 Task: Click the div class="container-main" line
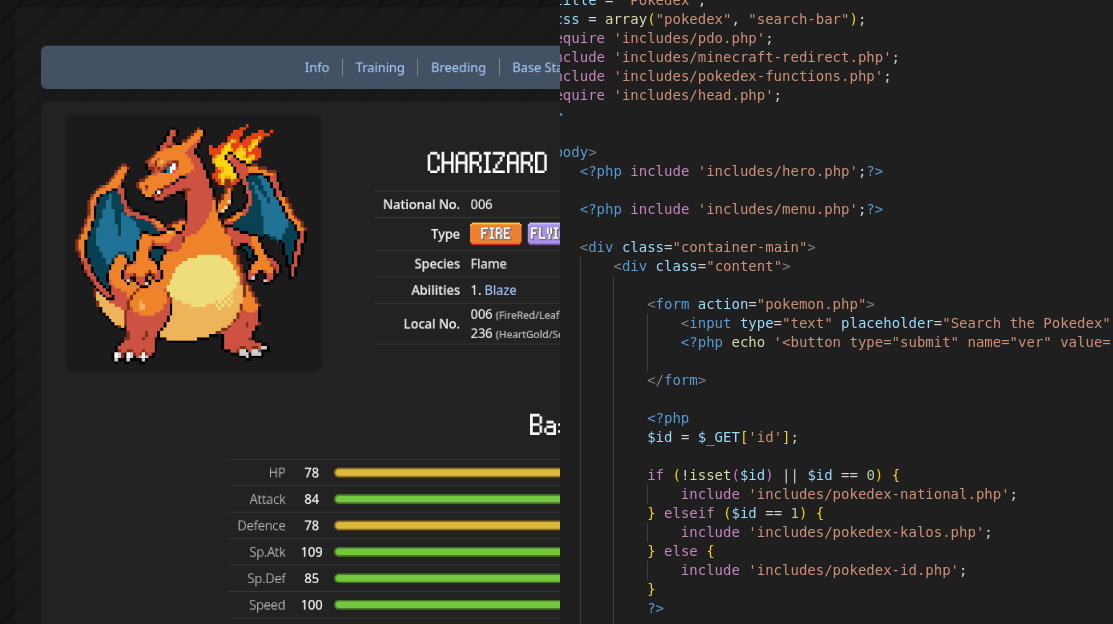697,247
